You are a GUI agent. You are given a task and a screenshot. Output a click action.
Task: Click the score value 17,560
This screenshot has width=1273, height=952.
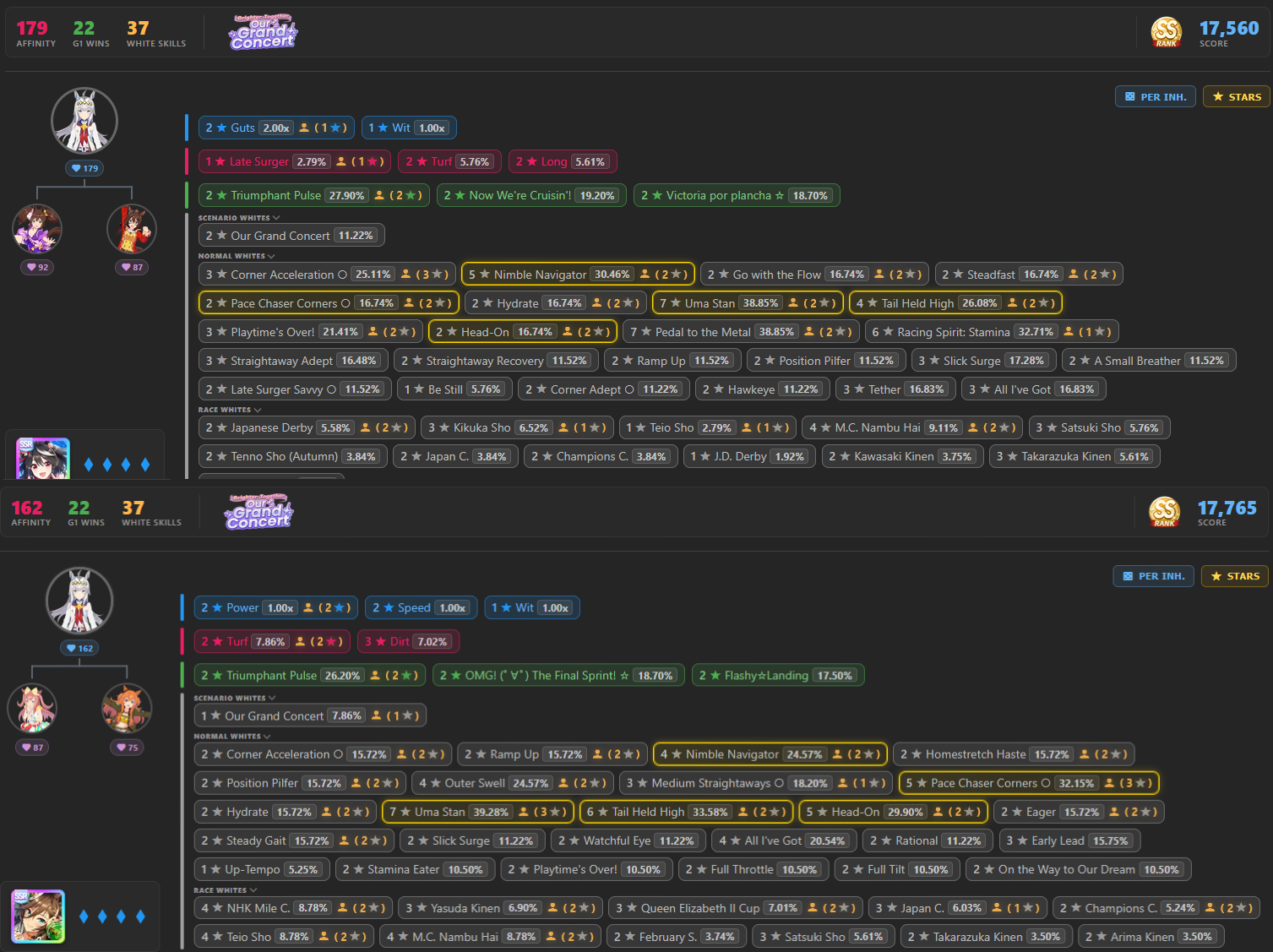(1229, 28)
